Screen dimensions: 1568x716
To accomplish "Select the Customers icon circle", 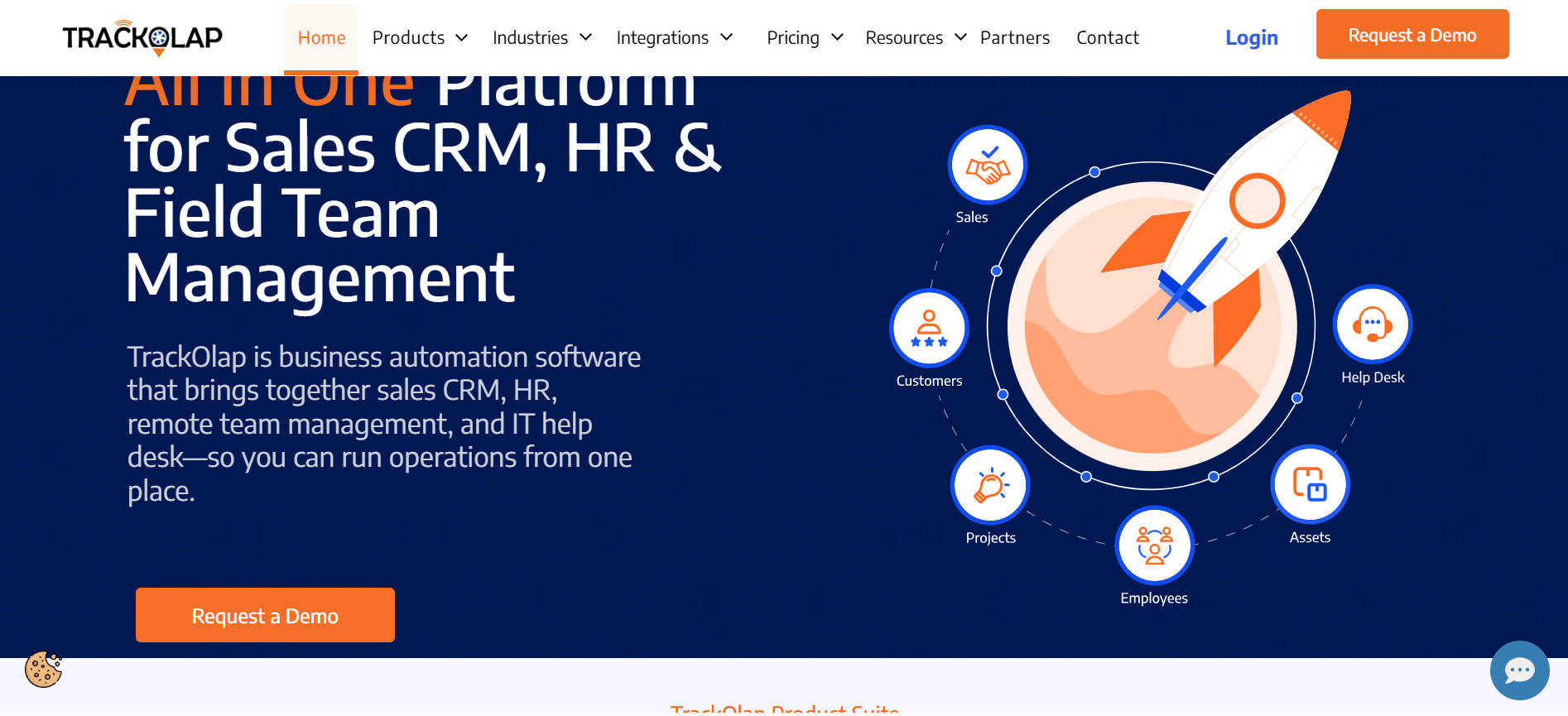I will coord(929,328).
